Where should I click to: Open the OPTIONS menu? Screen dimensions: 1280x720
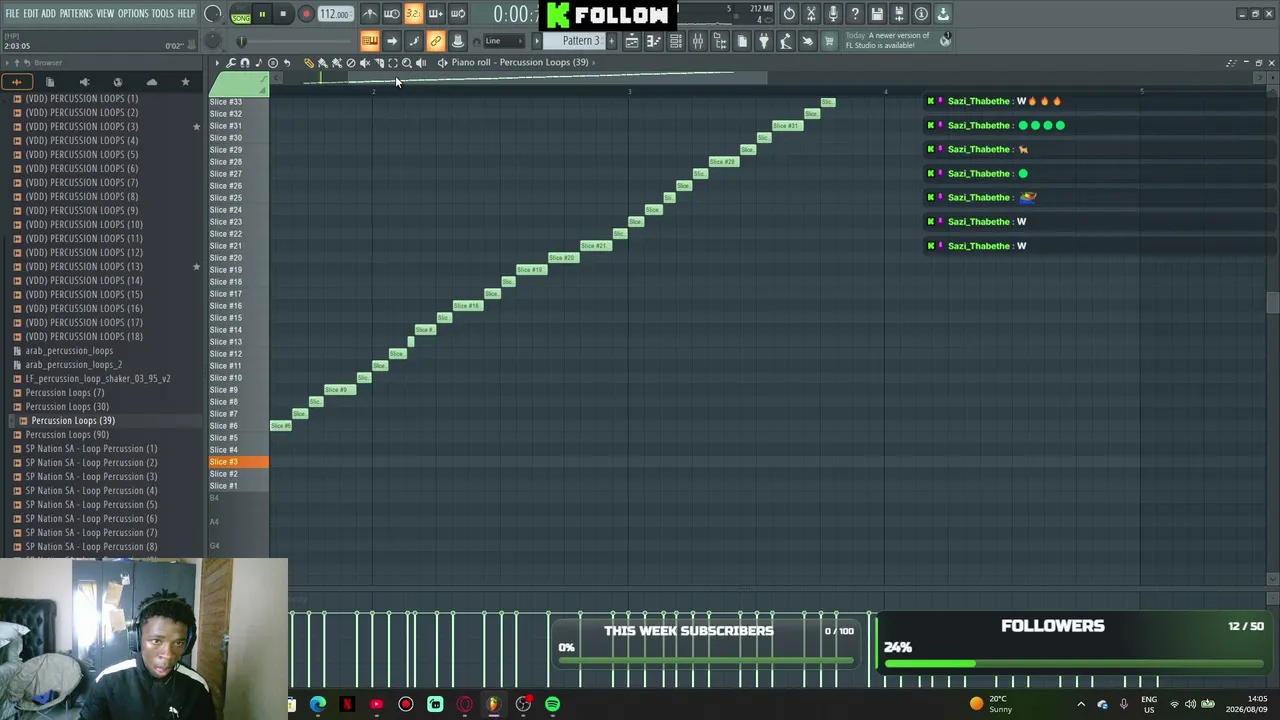(133, 14)
